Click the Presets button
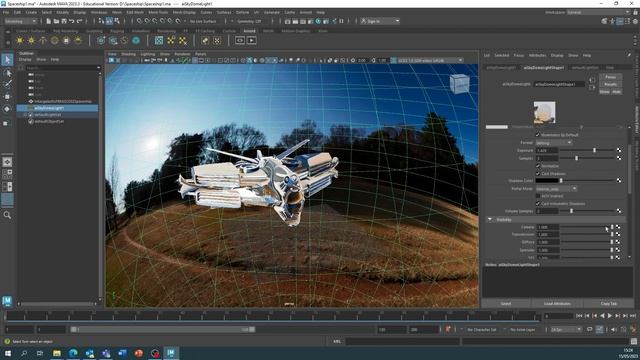 click(610, 84)
